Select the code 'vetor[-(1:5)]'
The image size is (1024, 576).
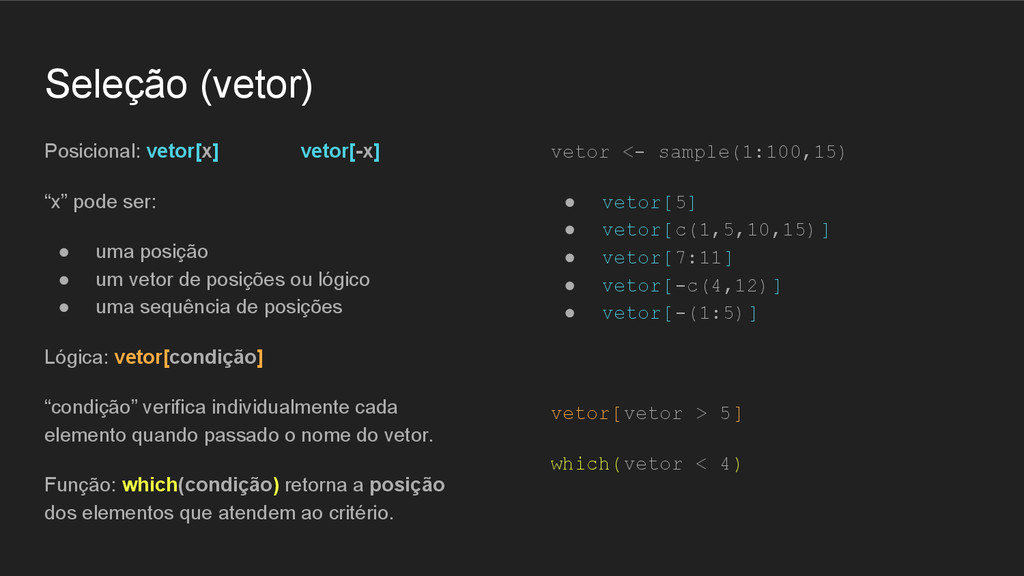click(x=679, y=313)
